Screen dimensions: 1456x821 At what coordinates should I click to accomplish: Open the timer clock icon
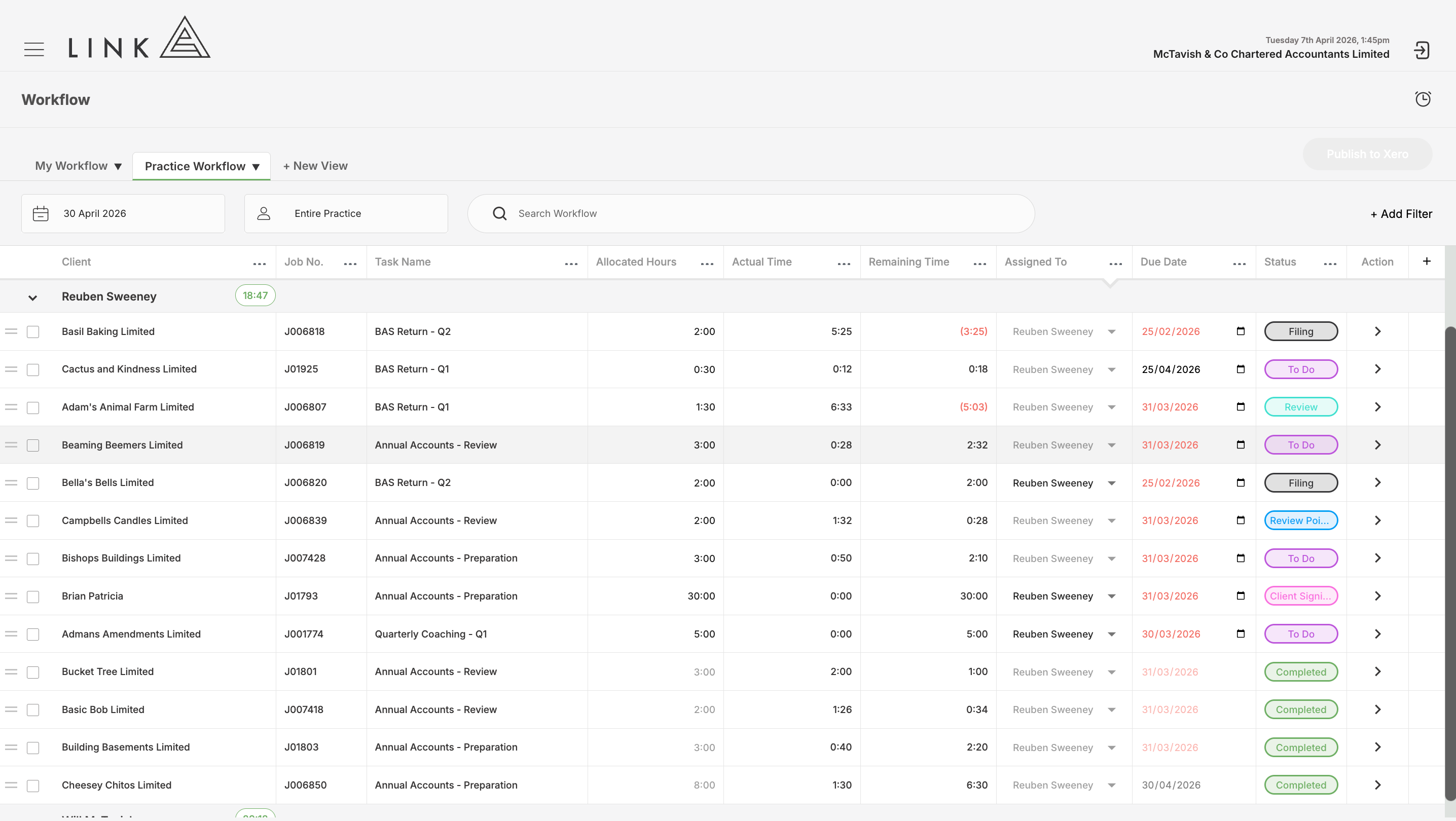[1423, 99]
